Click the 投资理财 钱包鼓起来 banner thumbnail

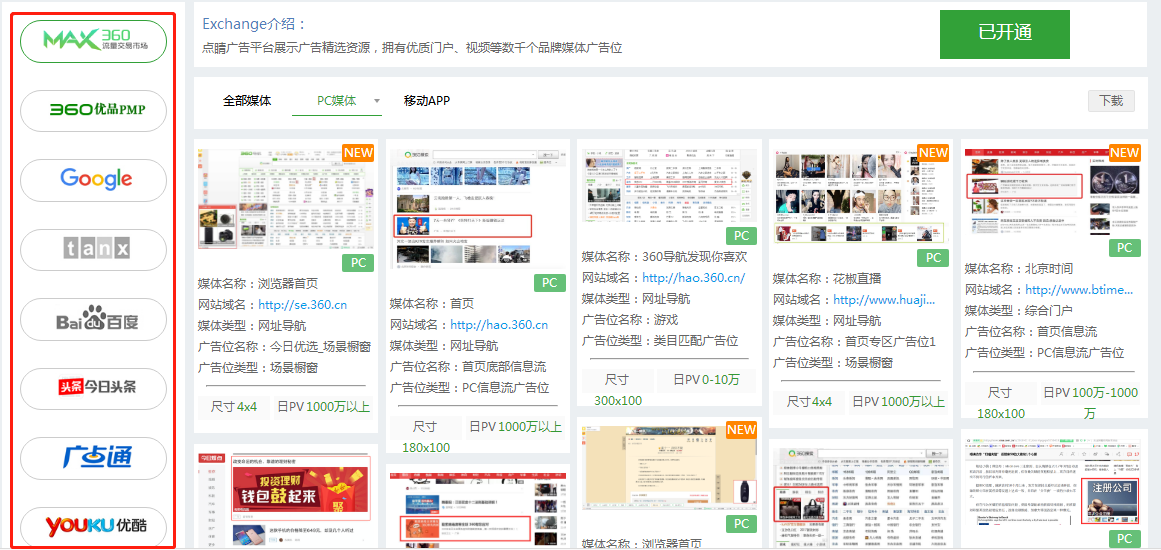pos(287,497)
